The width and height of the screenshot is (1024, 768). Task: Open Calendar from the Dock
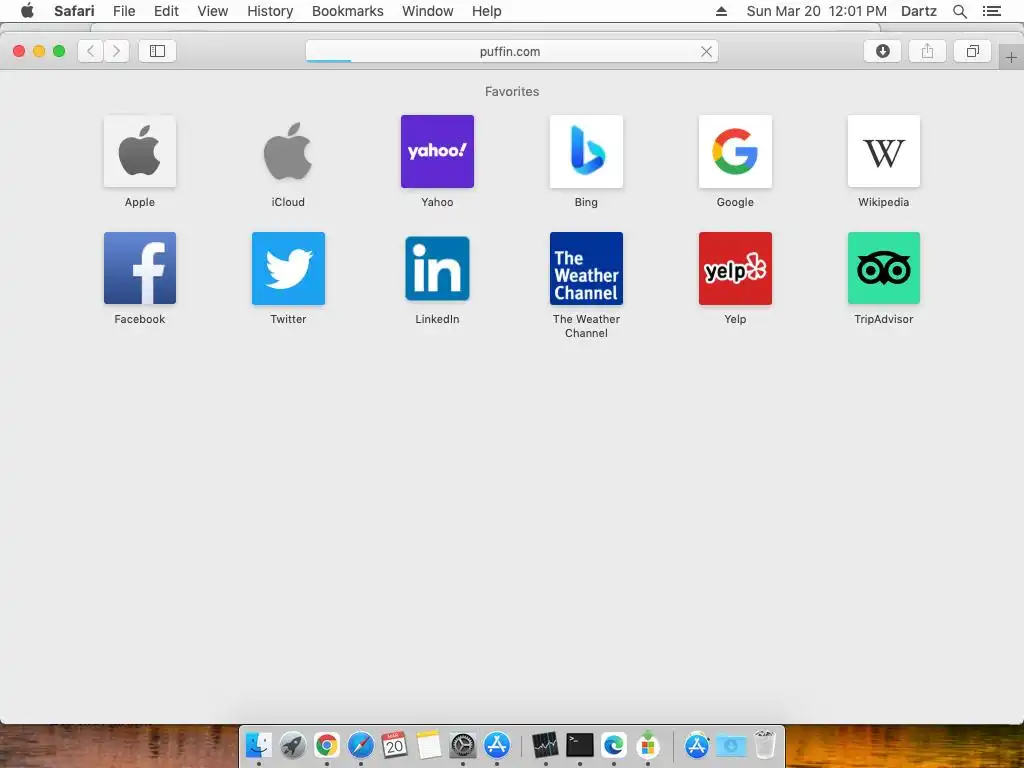[x=394, y=745]
